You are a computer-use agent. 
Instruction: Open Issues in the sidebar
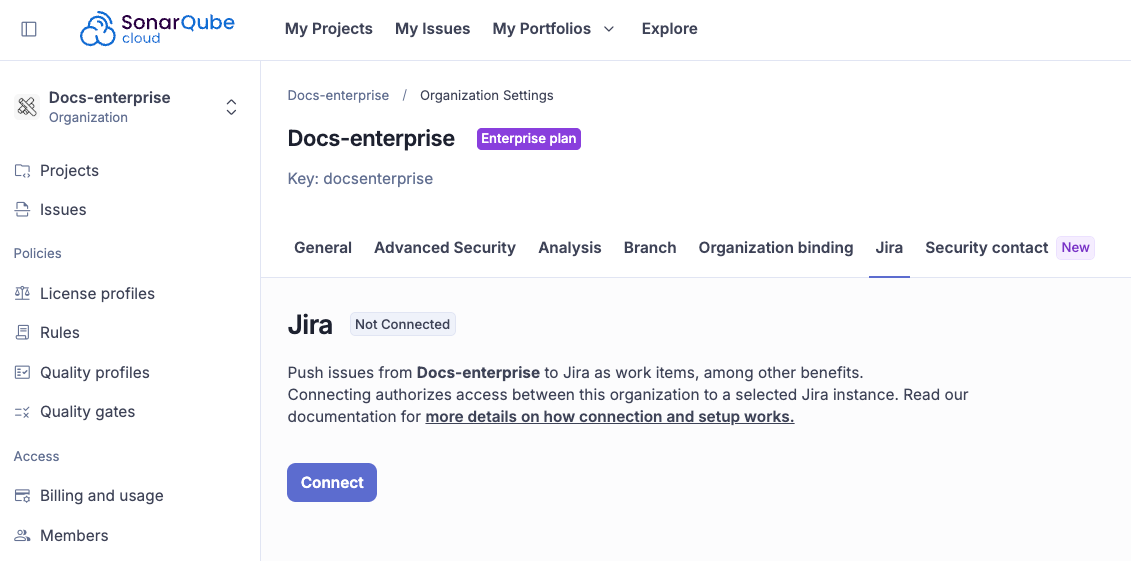coord(63,210)
